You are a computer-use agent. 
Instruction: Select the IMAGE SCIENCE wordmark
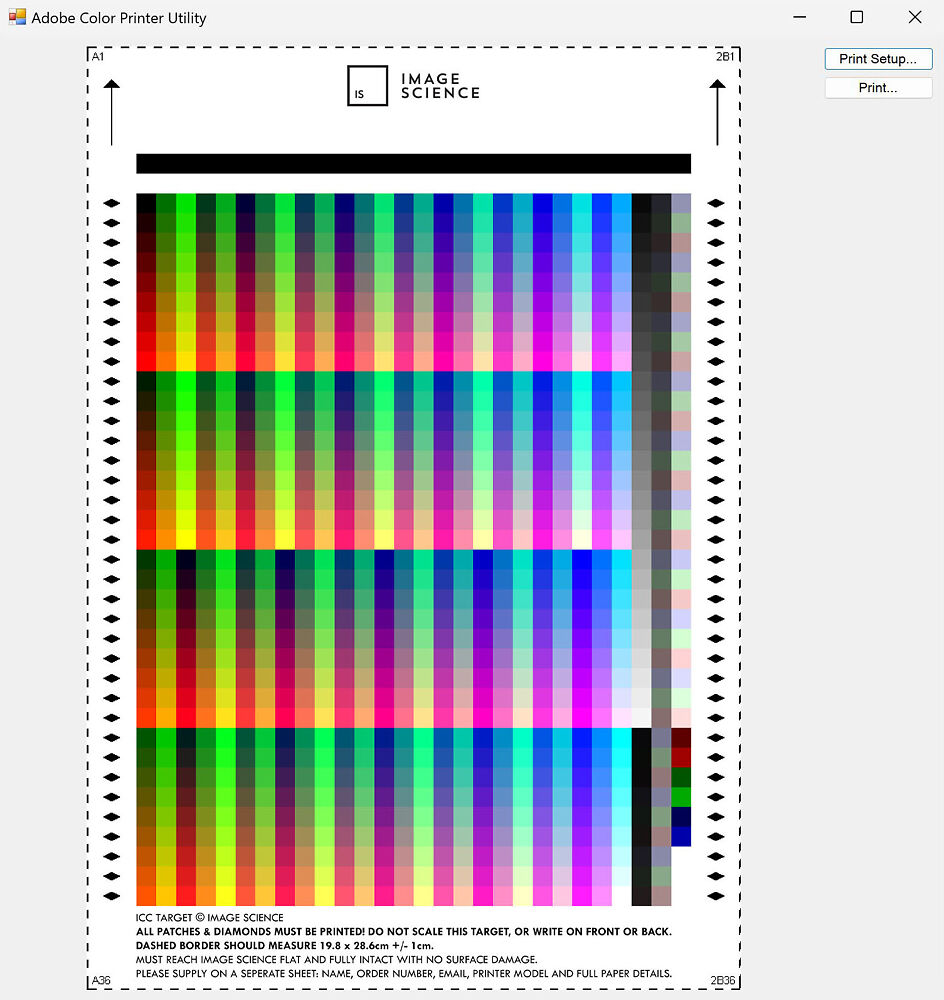[x=440, y=85]
